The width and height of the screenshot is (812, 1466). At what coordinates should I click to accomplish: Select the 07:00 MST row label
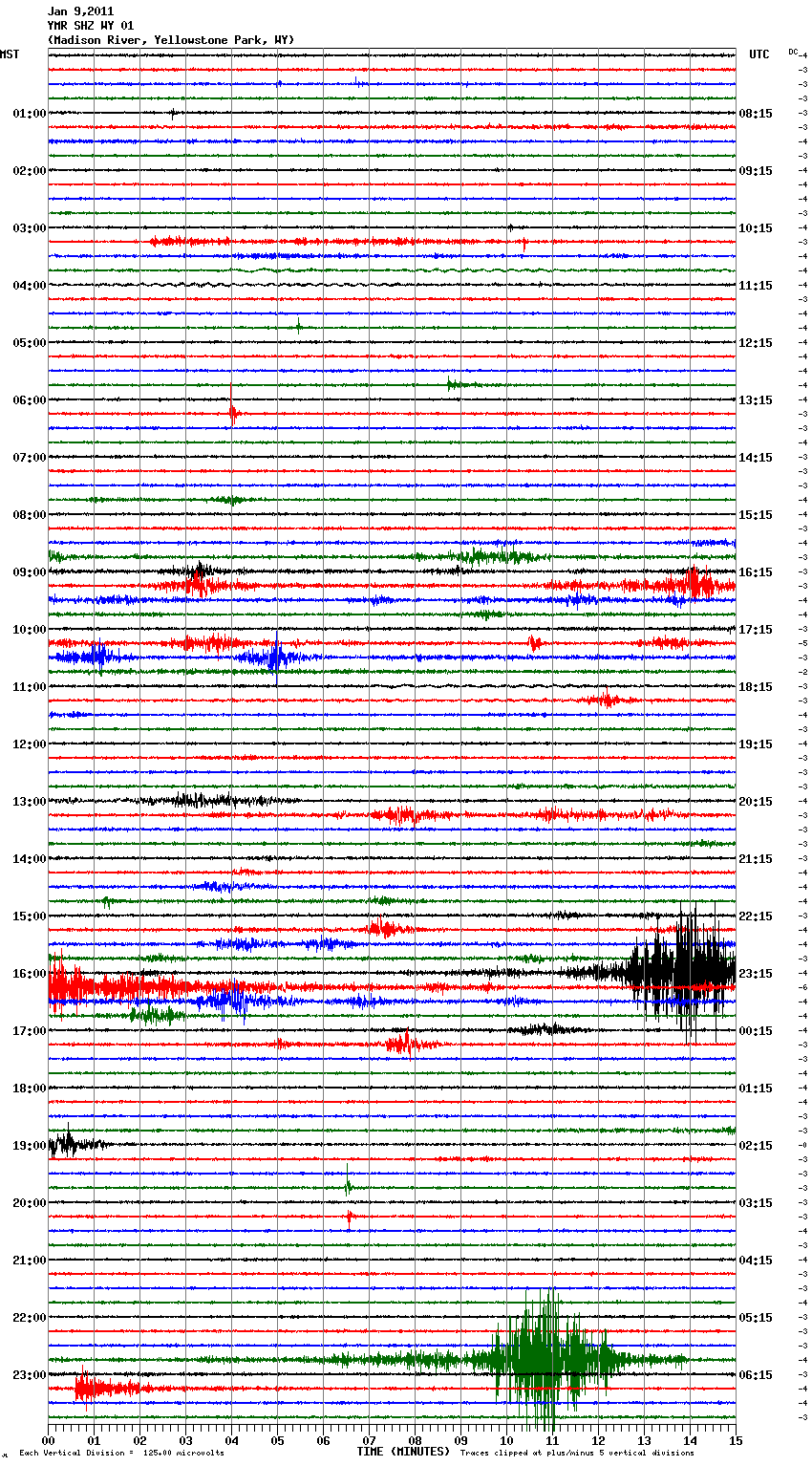click(30, 458)
